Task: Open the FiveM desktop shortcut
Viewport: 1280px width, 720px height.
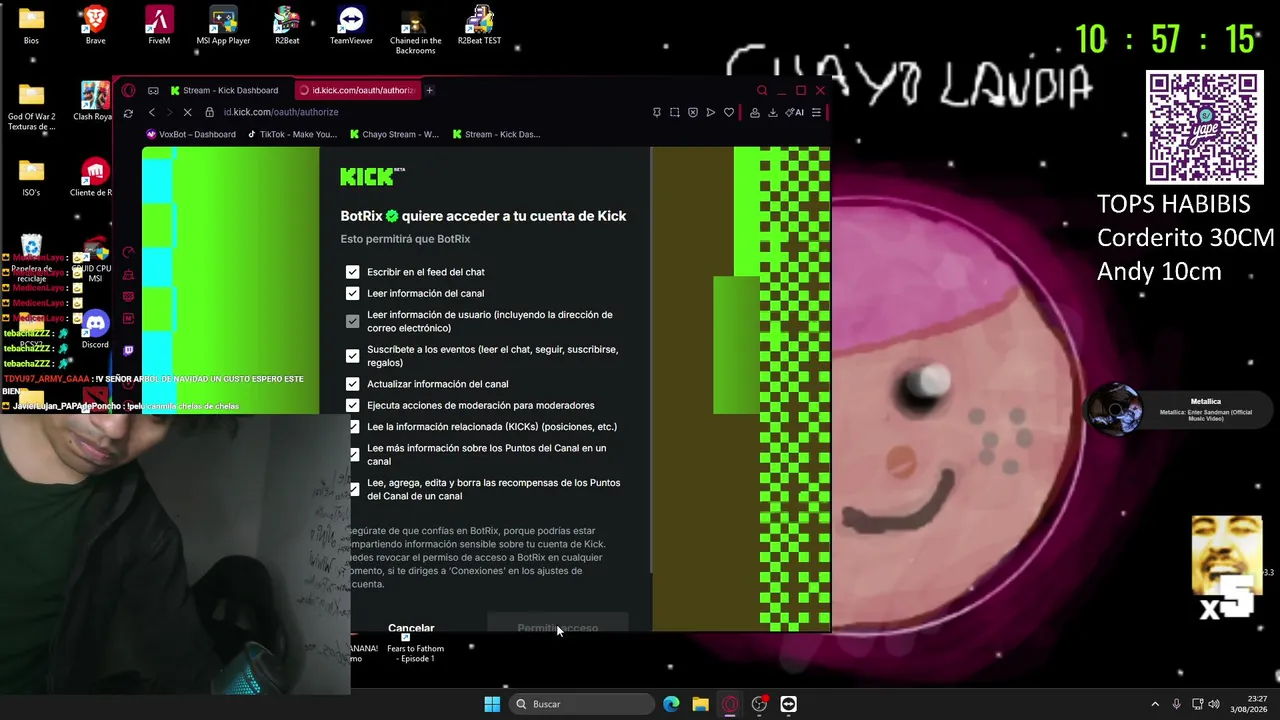Action: point(159,25)
